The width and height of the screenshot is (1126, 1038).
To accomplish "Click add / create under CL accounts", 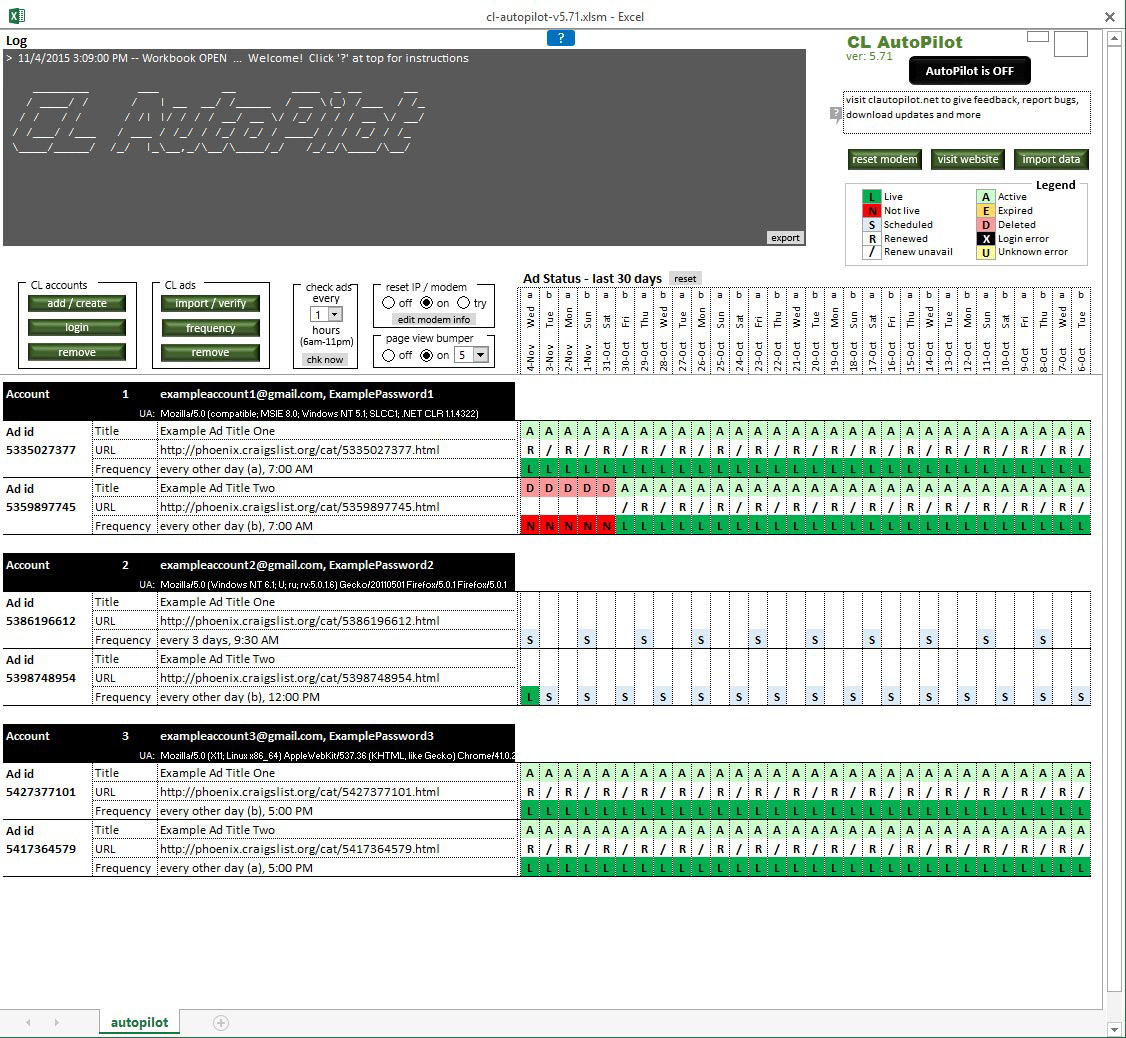I will click(x=77, y=303).
